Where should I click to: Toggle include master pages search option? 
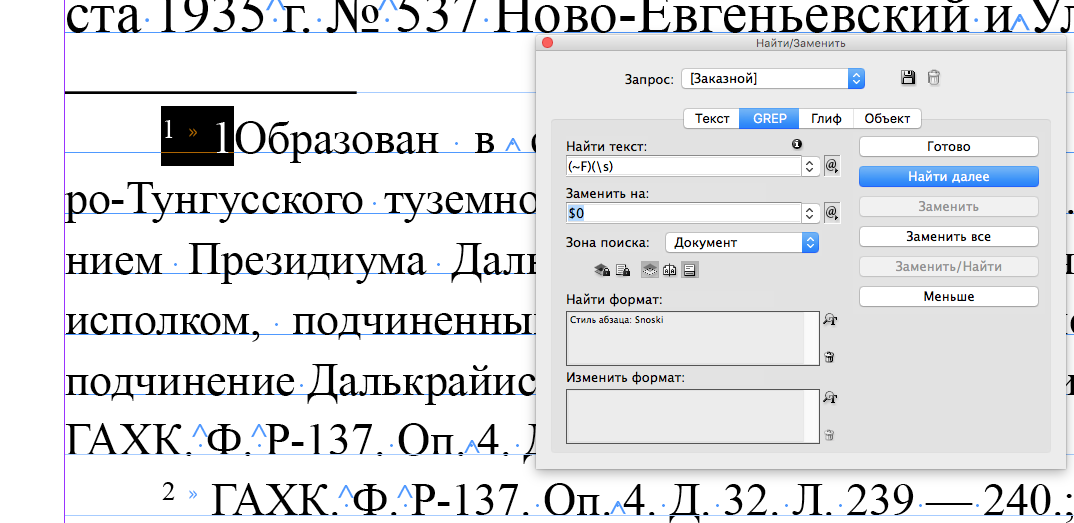tap(669, 270)
